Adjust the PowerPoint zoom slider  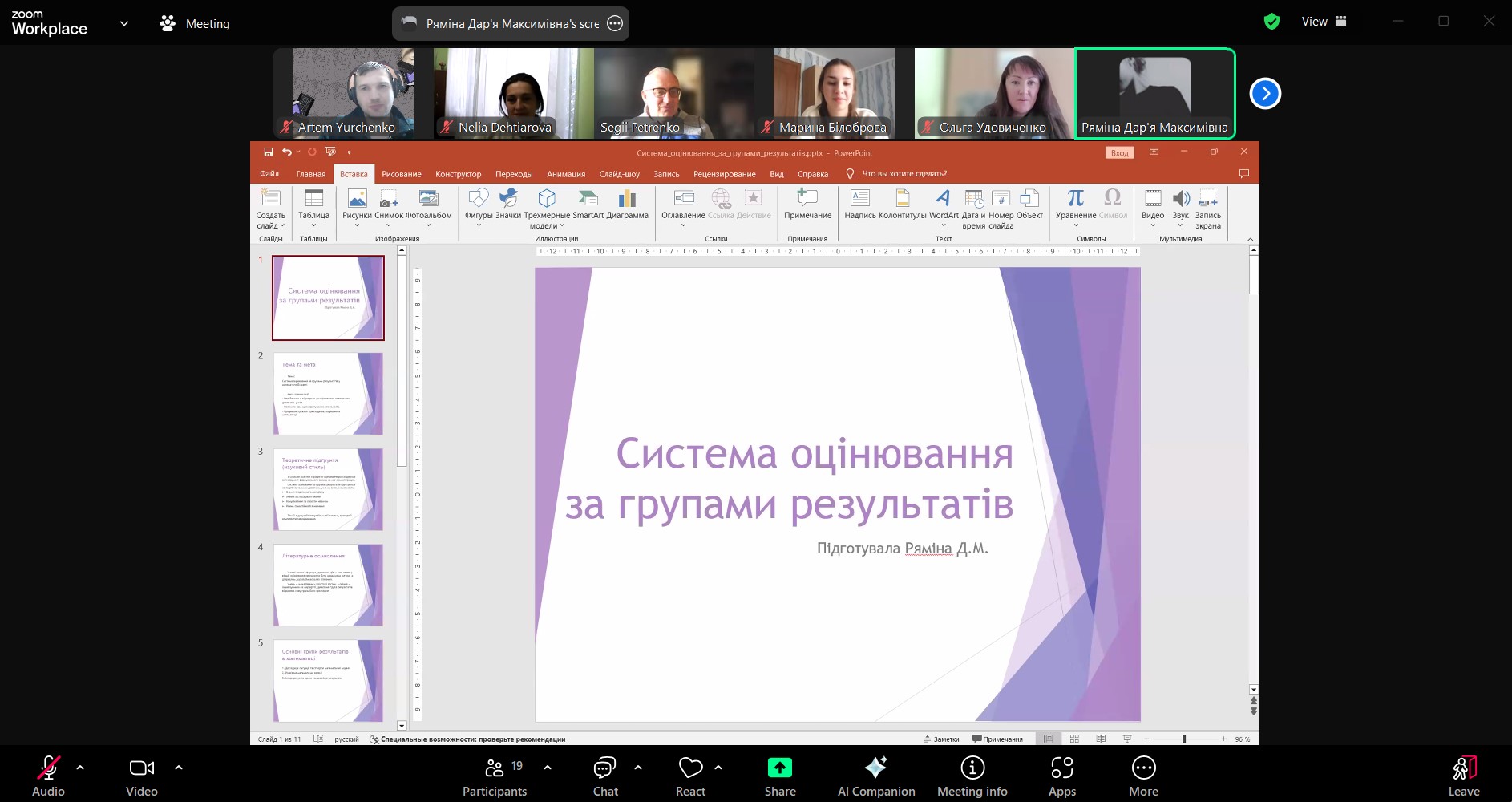[x=1184, y=739]
